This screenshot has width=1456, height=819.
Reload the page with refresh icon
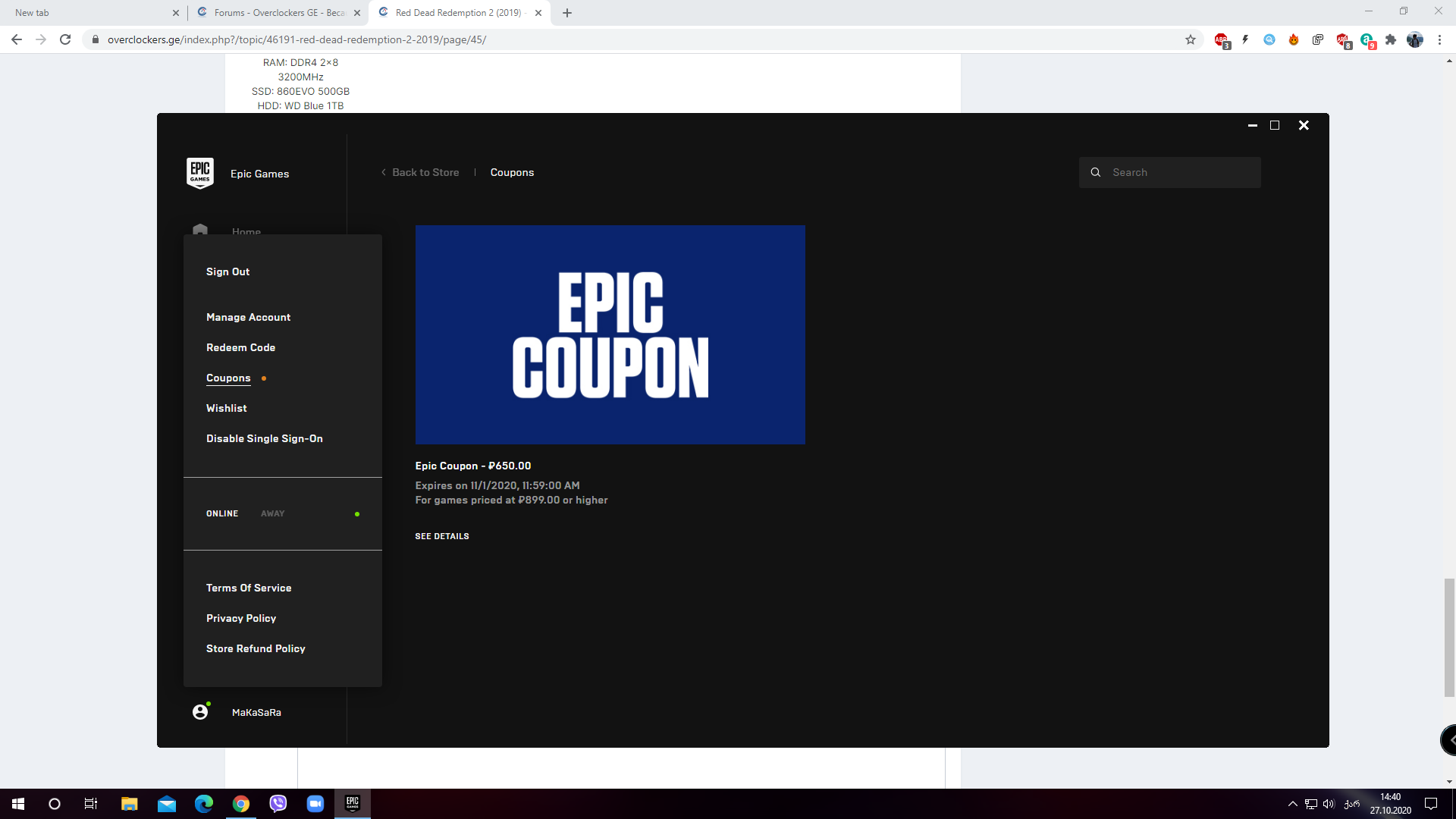[x=65, y=39]
